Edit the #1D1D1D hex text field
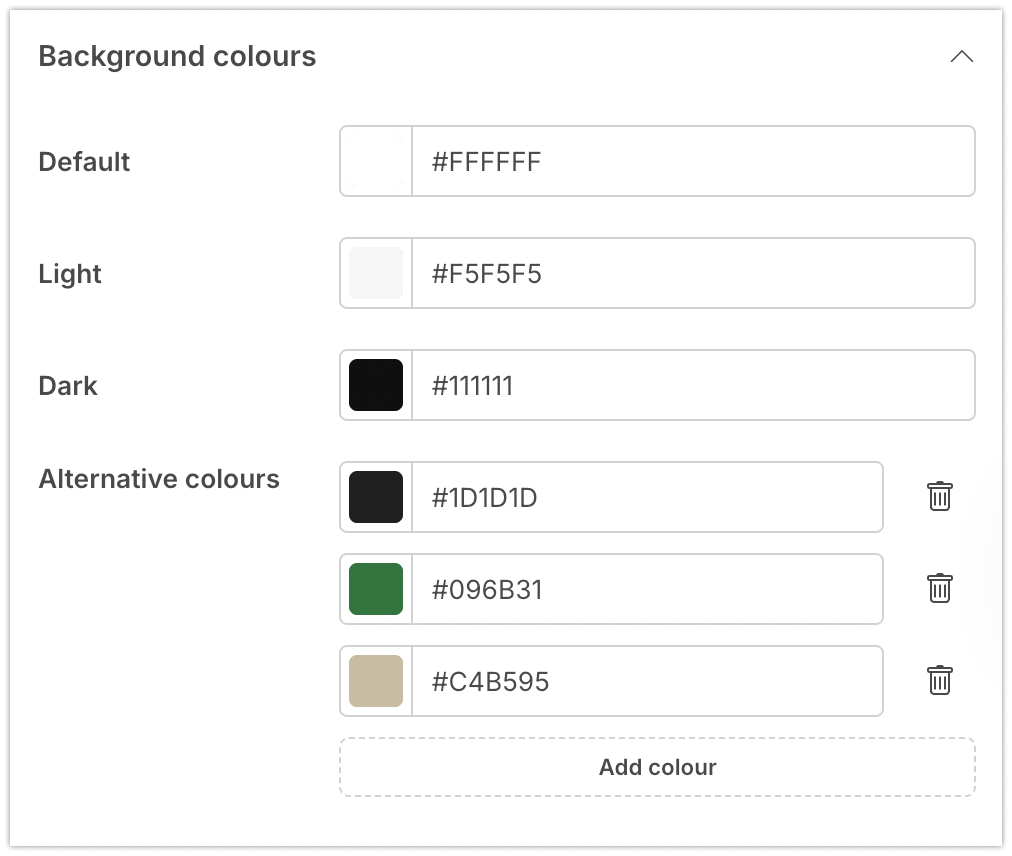The image size is (1012, 856). [646, 497]
